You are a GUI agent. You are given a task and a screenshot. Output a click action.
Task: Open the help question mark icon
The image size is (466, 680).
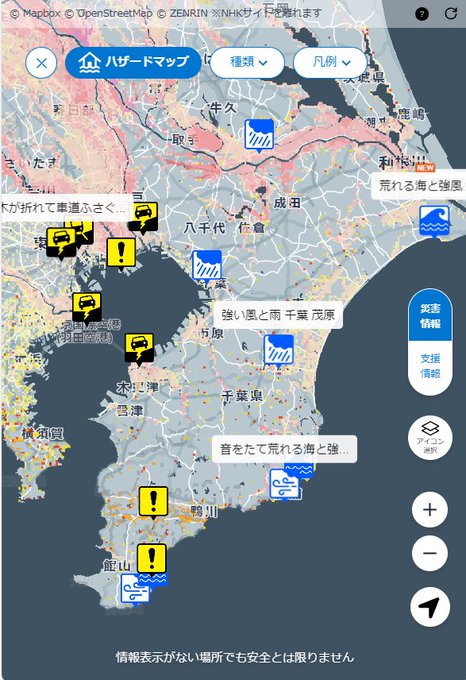pos(422,14)
